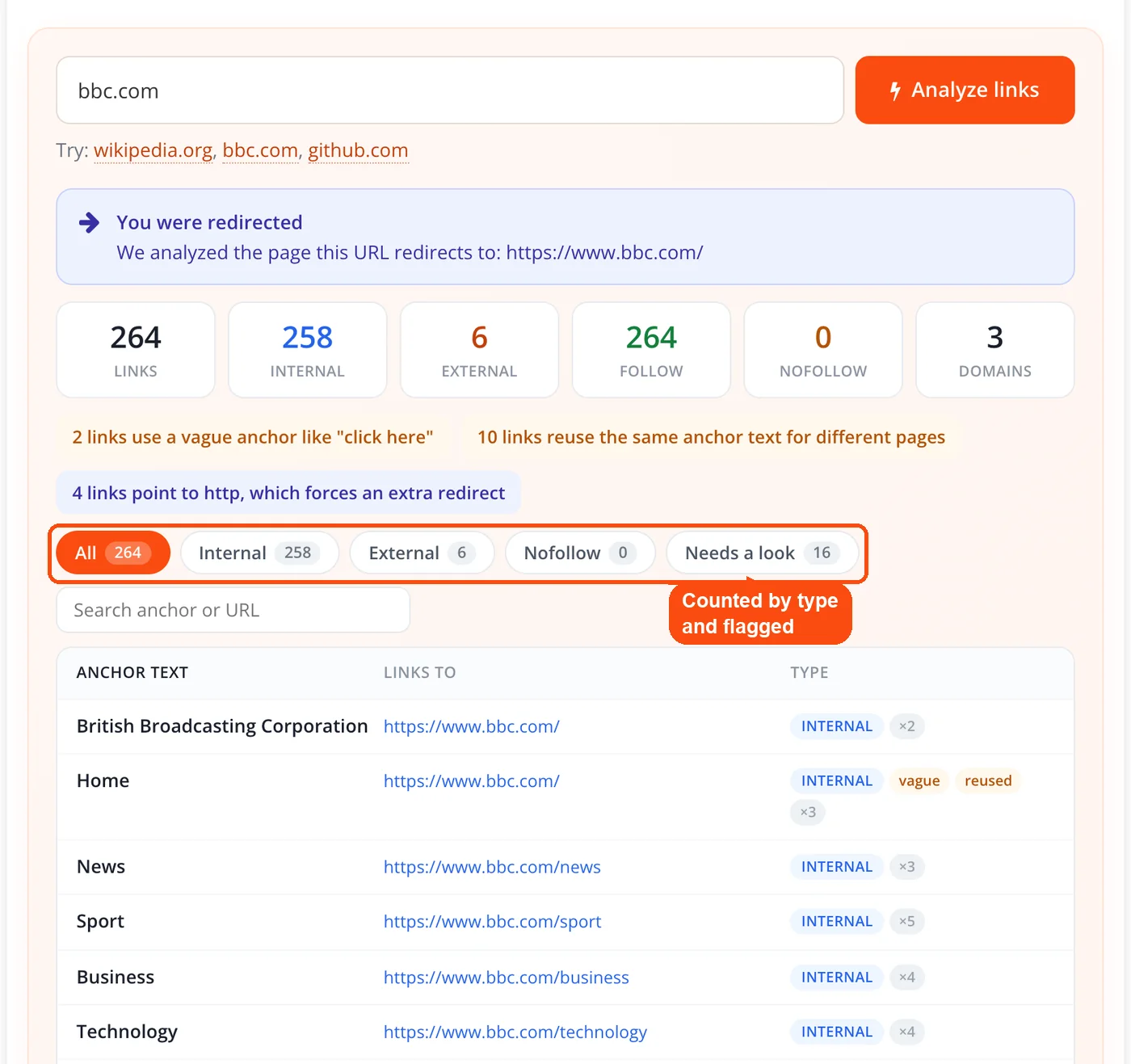Image resolution: width=1131 pixels, height=1064 pixels.
Task: Open the https://www.bbc.com/news link
Action: [x=492, y=867]
